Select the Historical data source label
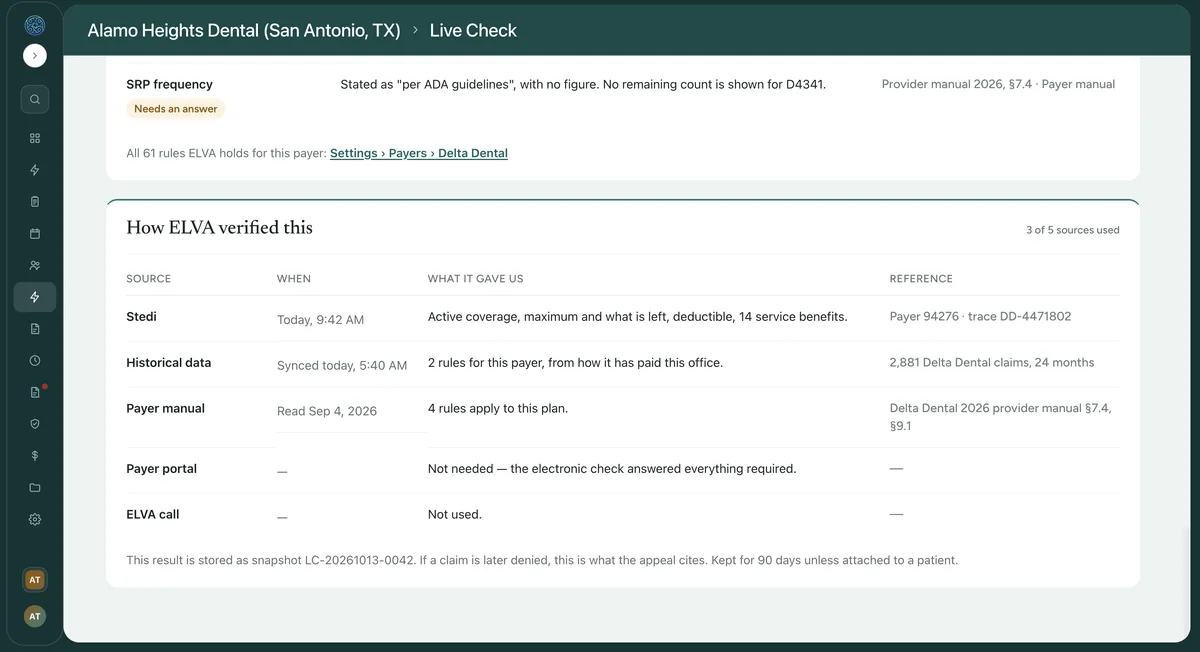 [168, 362]
